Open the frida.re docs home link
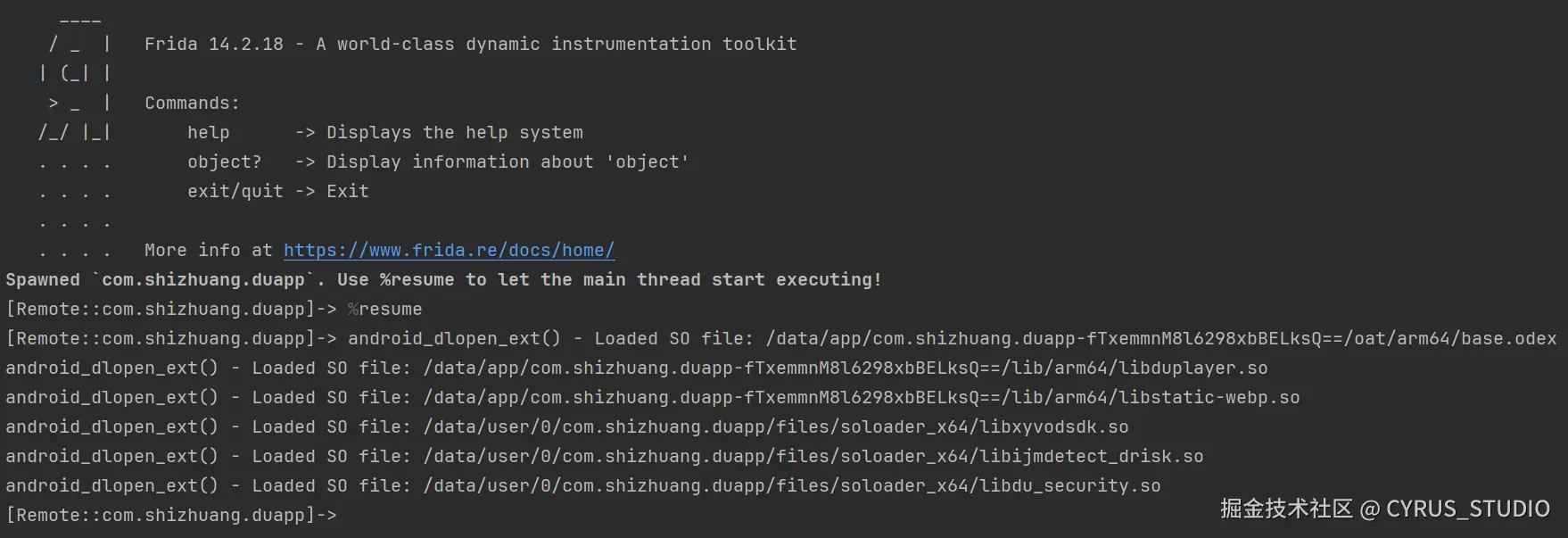 tap(449, 251)
